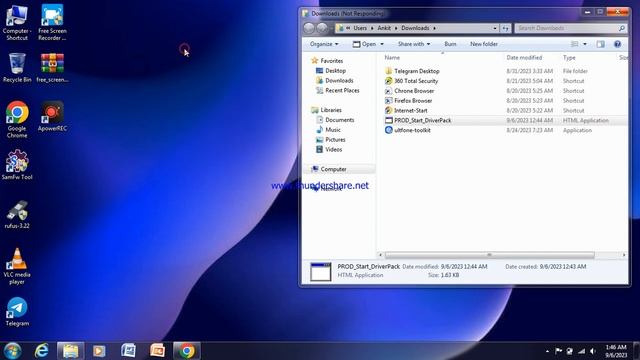This screenshot has height=360, width=640.
Task: Click the horizontal scrollbar in file list
Action: coord(489,255)
